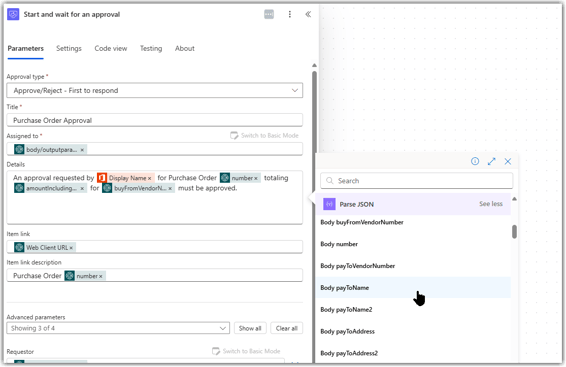Viewport: 566px width, 367px height.
Task: Select Body buyFromVendorNumber
Action: [413, 222]
